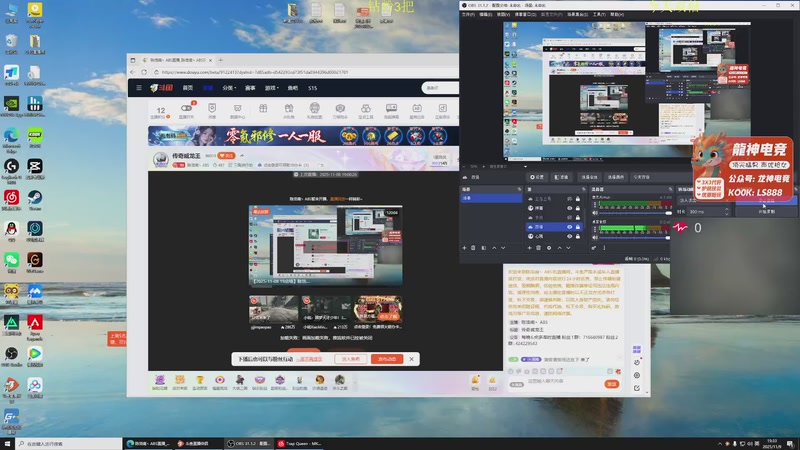Click OBS source Properties button under preview

(537, 177)
